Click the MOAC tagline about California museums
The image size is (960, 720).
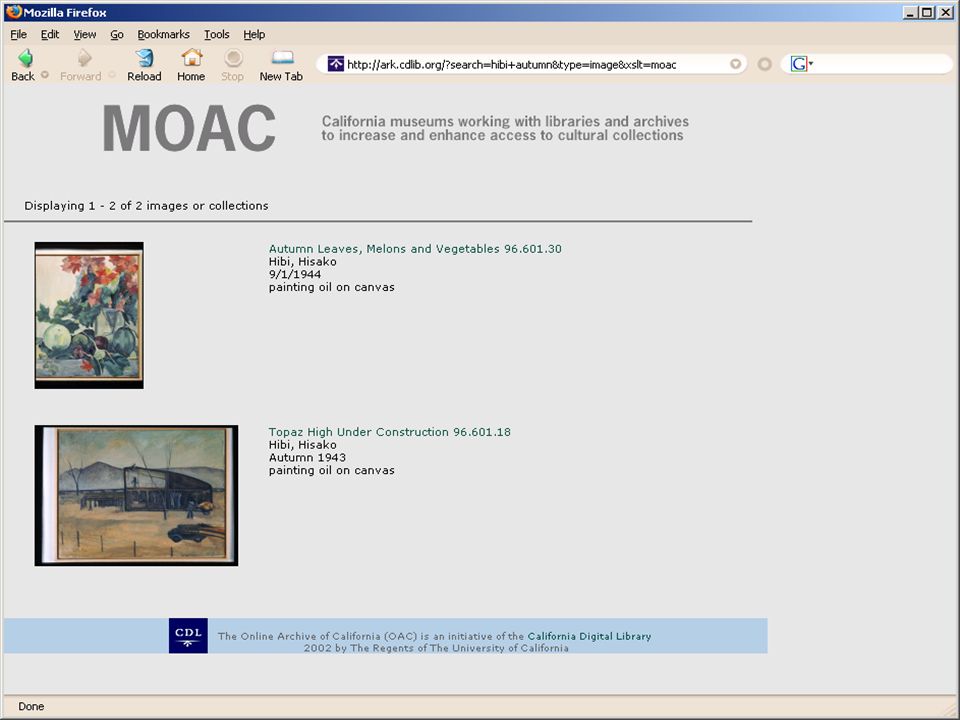[x=505, y=128]
